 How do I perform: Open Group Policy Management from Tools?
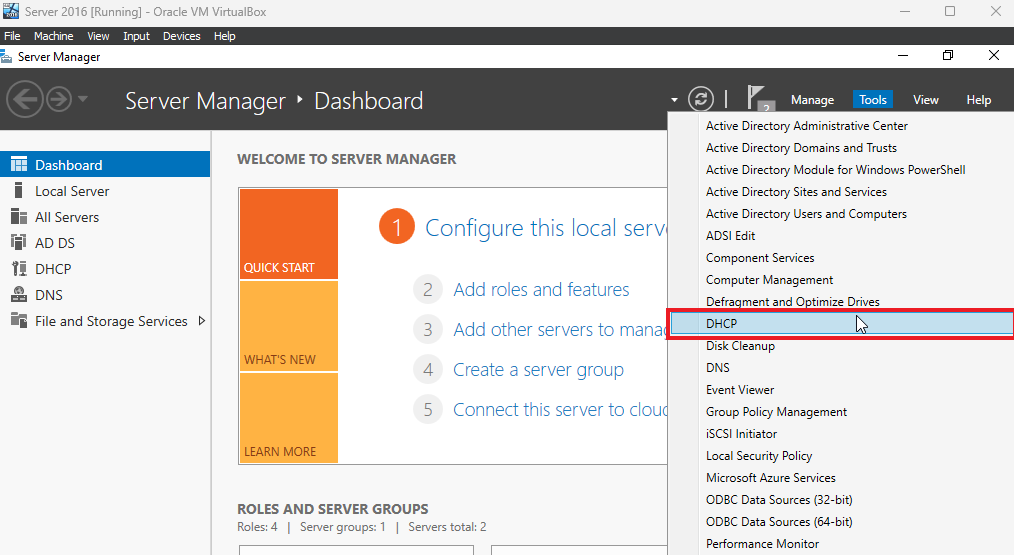(776, 412)
